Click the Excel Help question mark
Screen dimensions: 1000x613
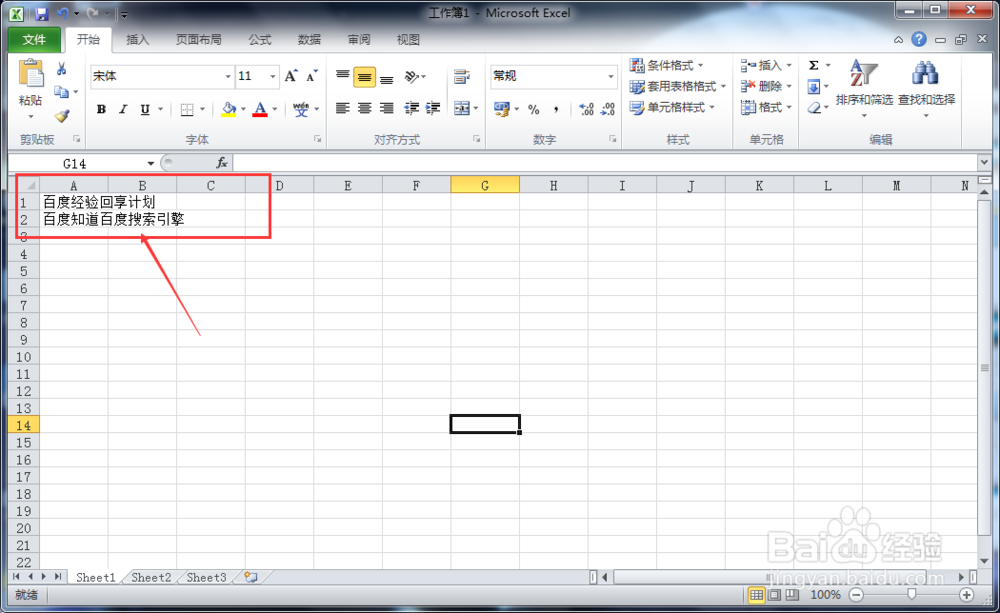point(918,40)
